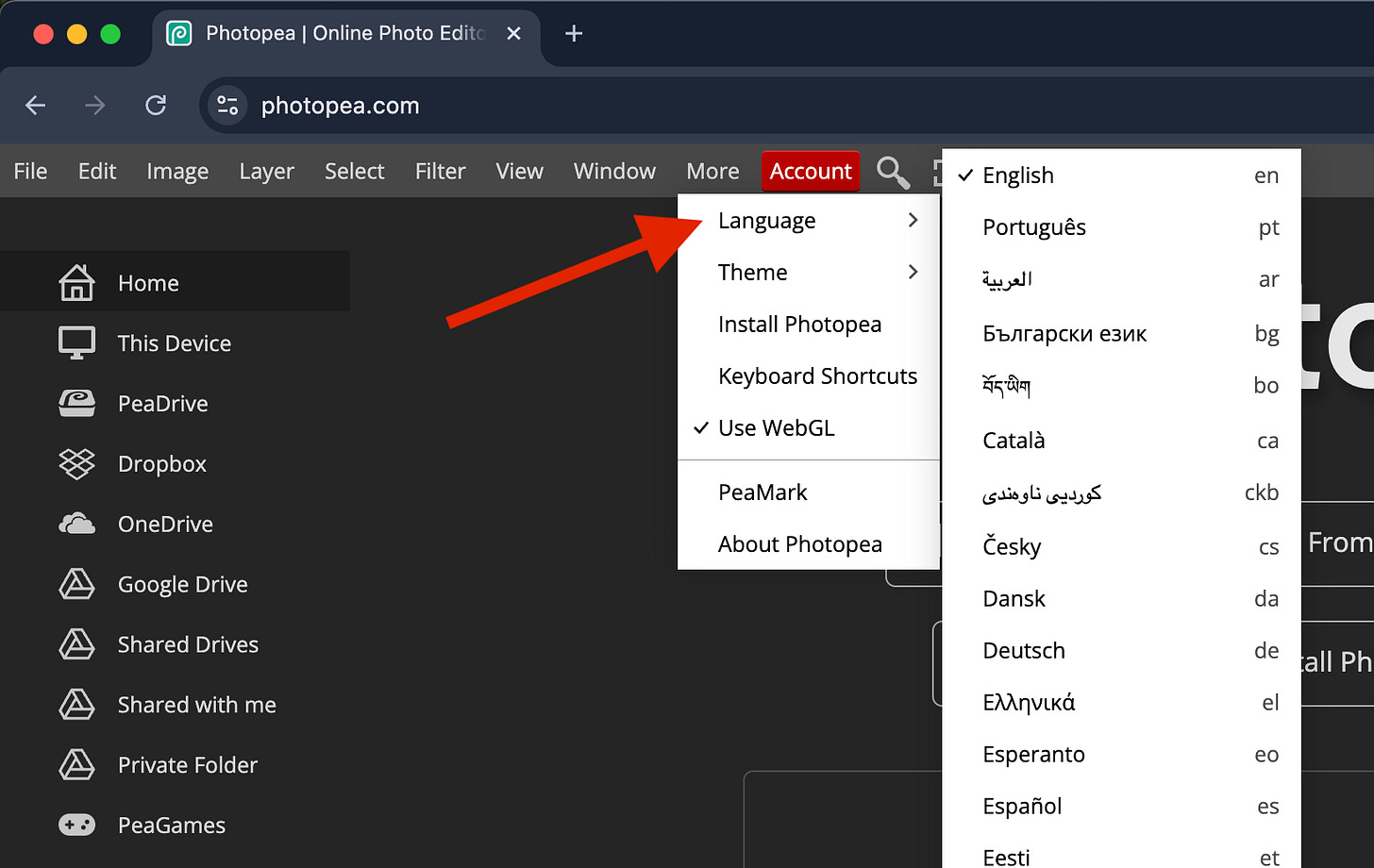Click the Shared Drives triangle icon

[x=76, y=644]
